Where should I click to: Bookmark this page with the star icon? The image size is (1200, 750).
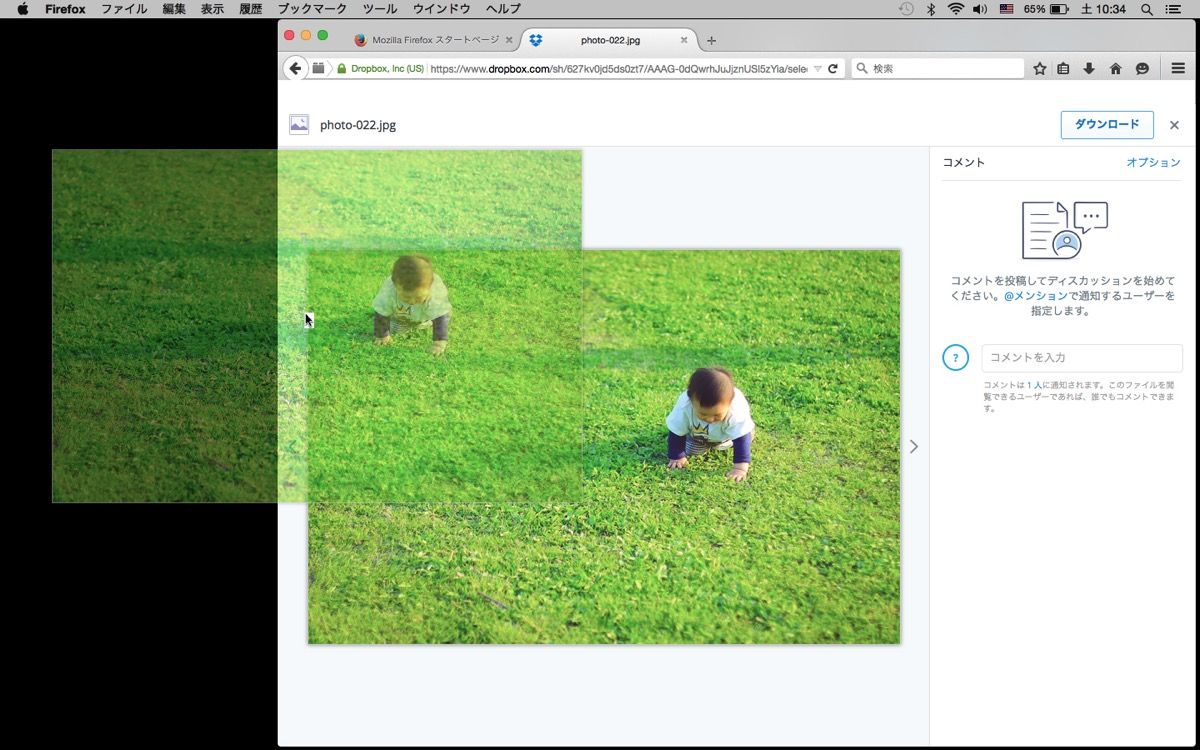click(x=1040, y=68)
